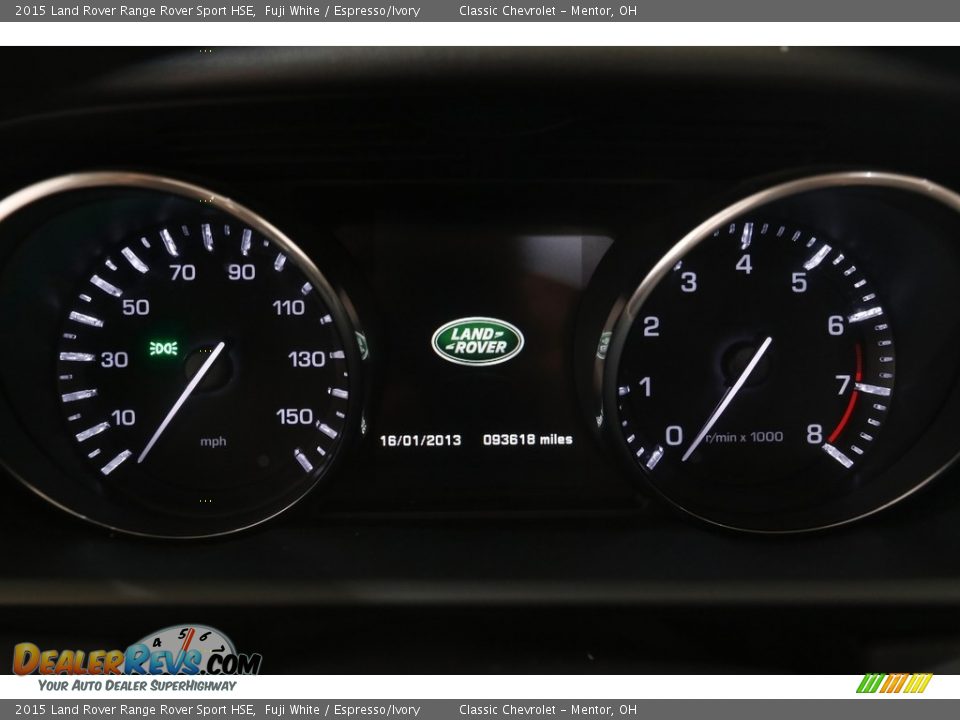Click the 130 mark on speedometer

(307, 359)
